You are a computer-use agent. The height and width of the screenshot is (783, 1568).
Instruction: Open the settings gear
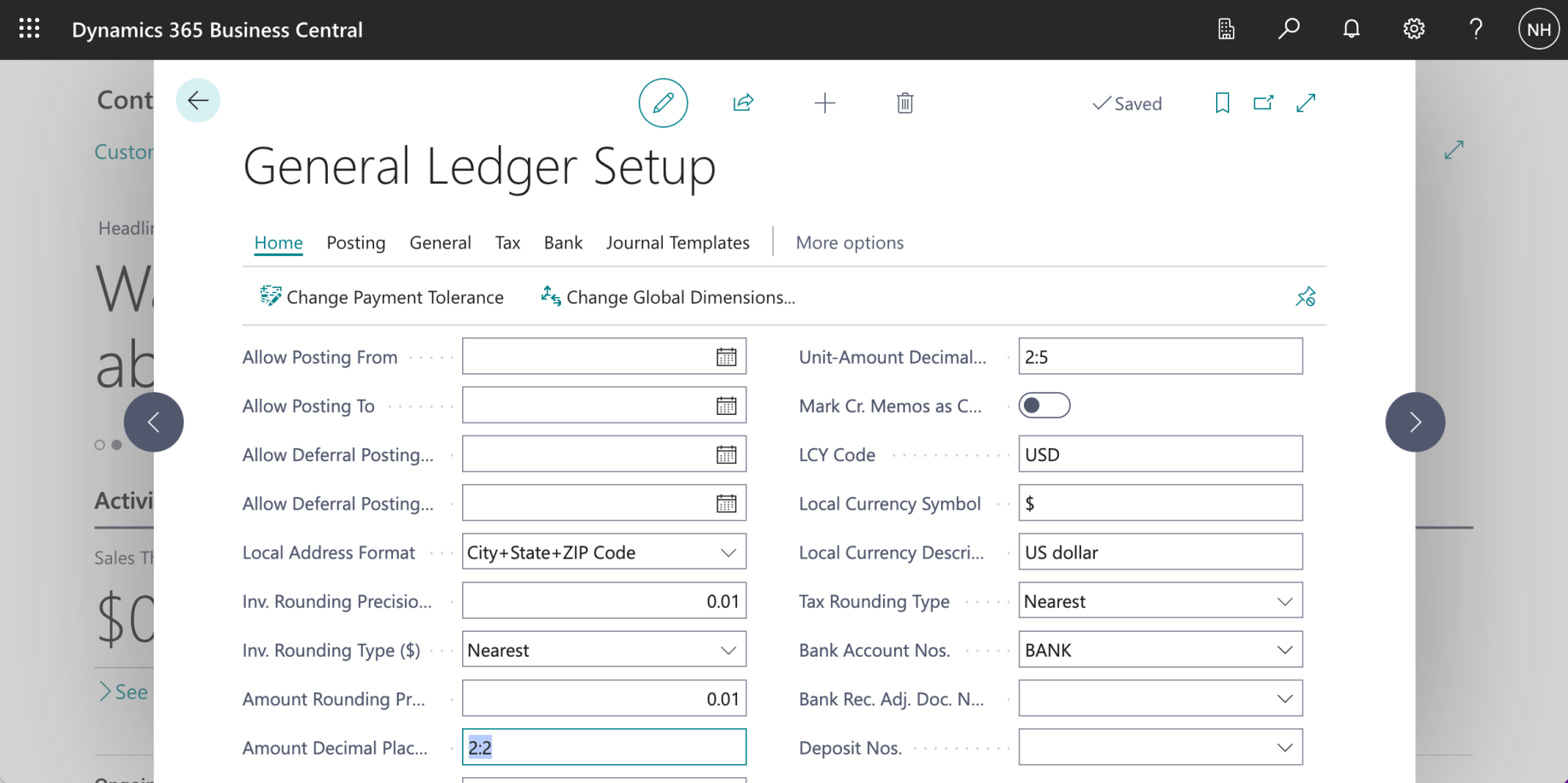click(x=1414, y=29)
